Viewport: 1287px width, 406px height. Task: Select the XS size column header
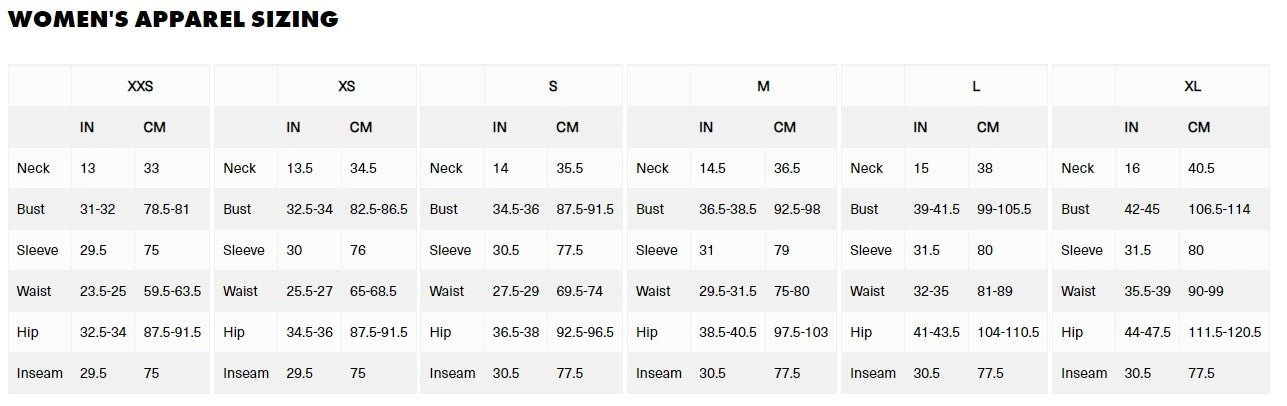tap(347, 86)
